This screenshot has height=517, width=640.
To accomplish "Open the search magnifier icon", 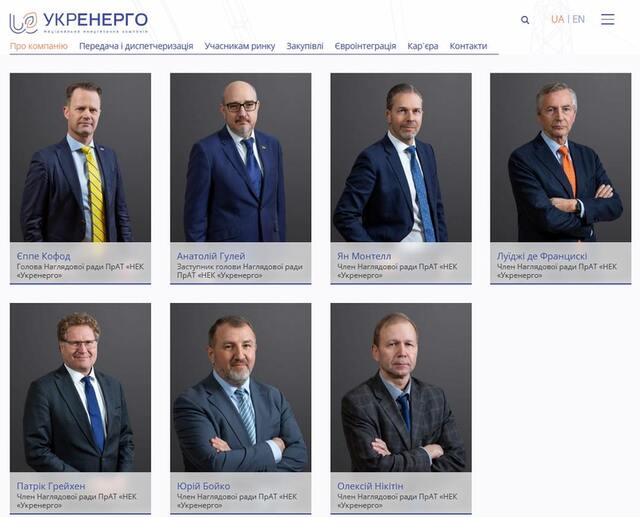I will tap(525, 20).
